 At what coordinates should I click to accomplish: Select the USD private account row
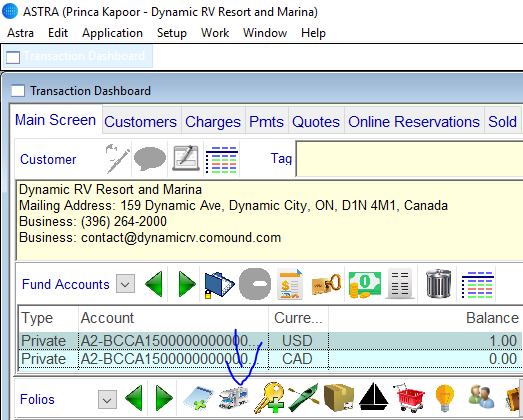[270, 341]
